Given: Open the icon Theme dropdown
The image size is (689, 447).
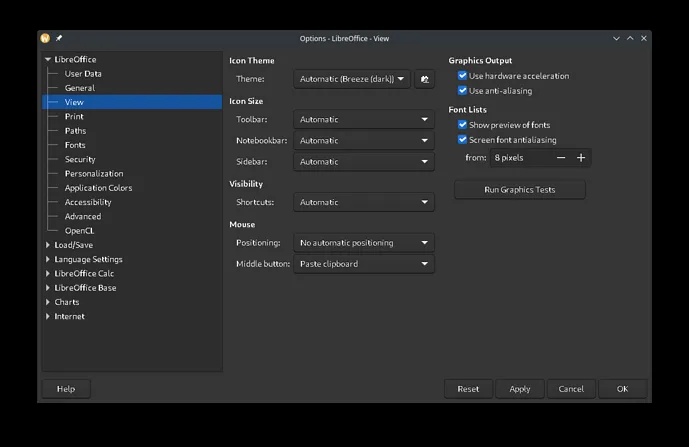Looking at the screenshot, I should [x=352, y=79].
